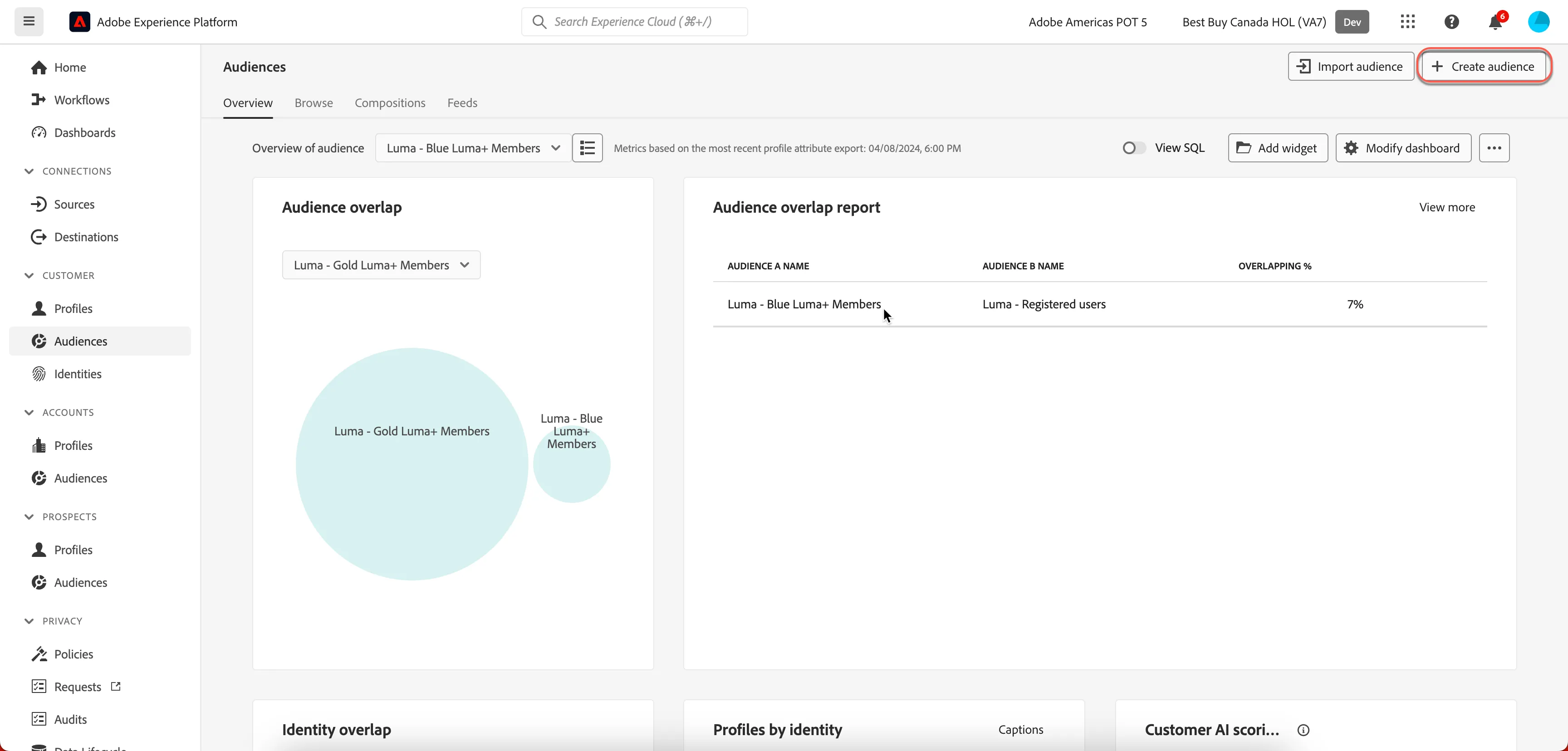
Task: Collapse the PRIVACY section
Action: tap(29, 621)
